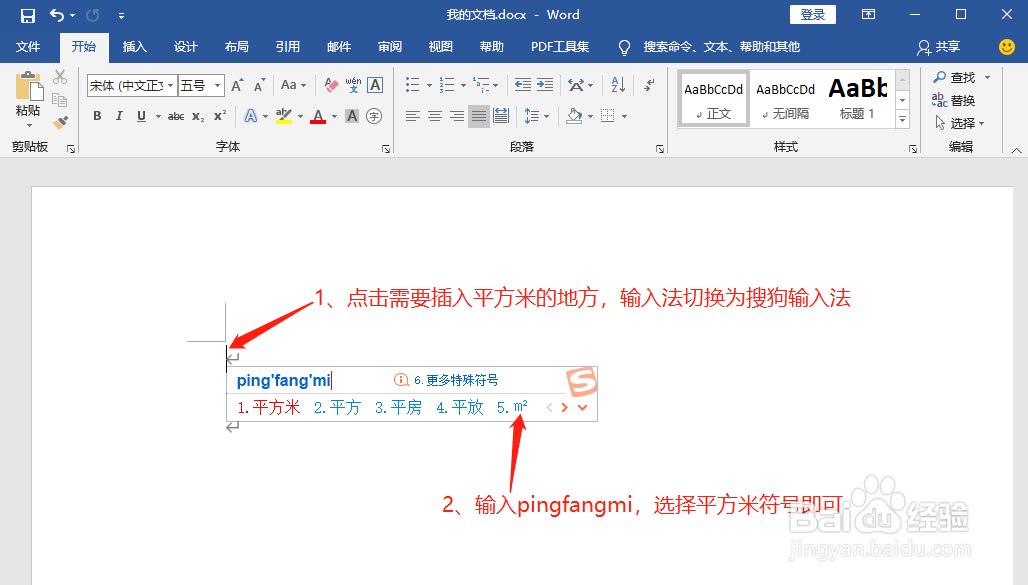Screen dimensions: 1028x585
Task: Apply paragraph shading paint bucket
Action: pos(574,116)
